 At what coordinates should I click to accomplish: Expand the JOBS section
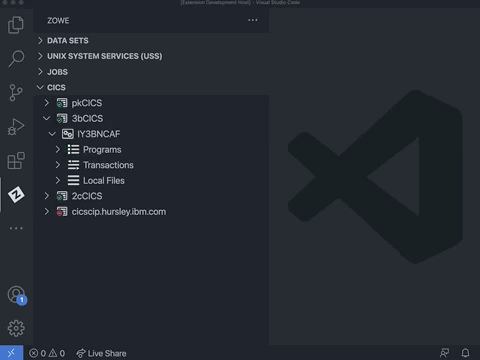point(40,72)
